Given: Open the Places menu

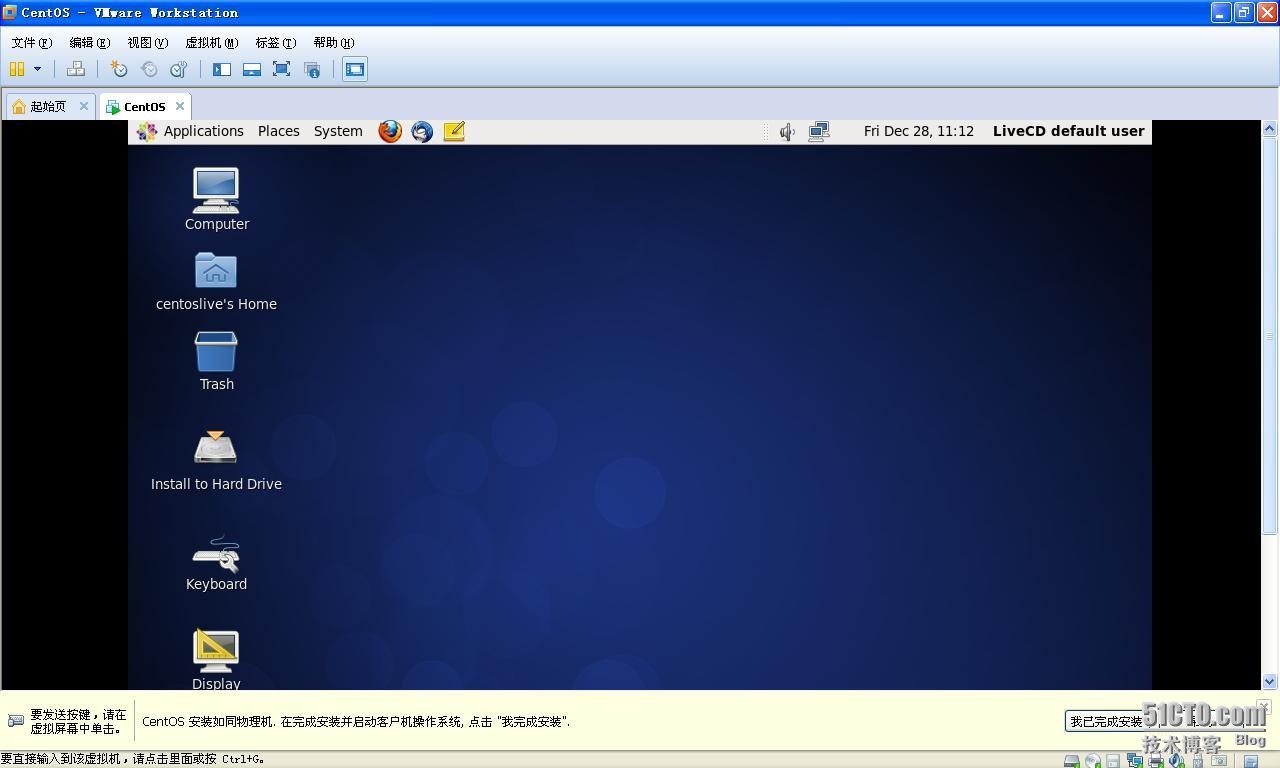Looking at the screenshot, I should tap(279, 131).
